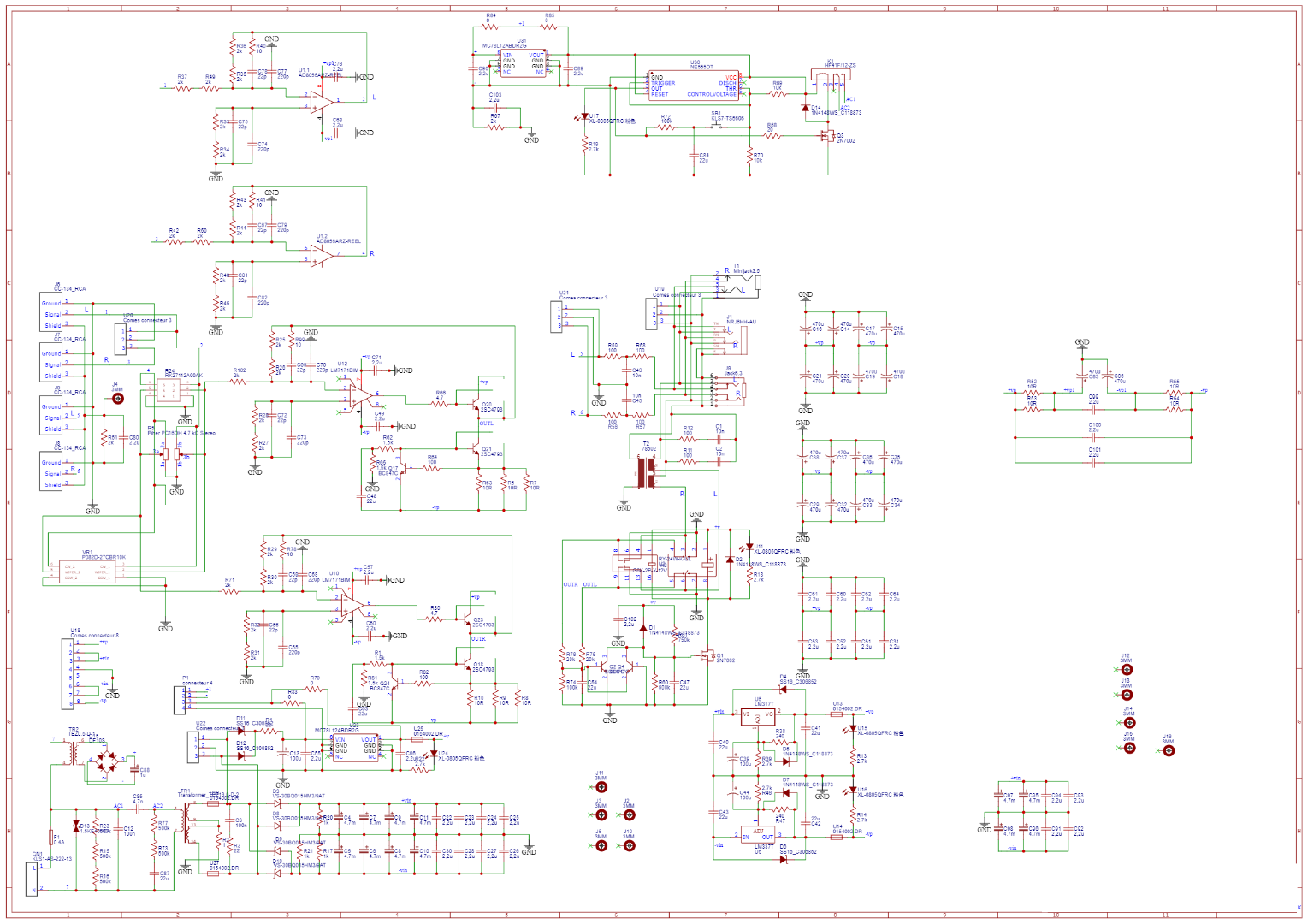Viewport: 1308px width, 924px height.
Task: Select the Q1 2N7002 transistor symbol
Action: click(x=707, y=656)
